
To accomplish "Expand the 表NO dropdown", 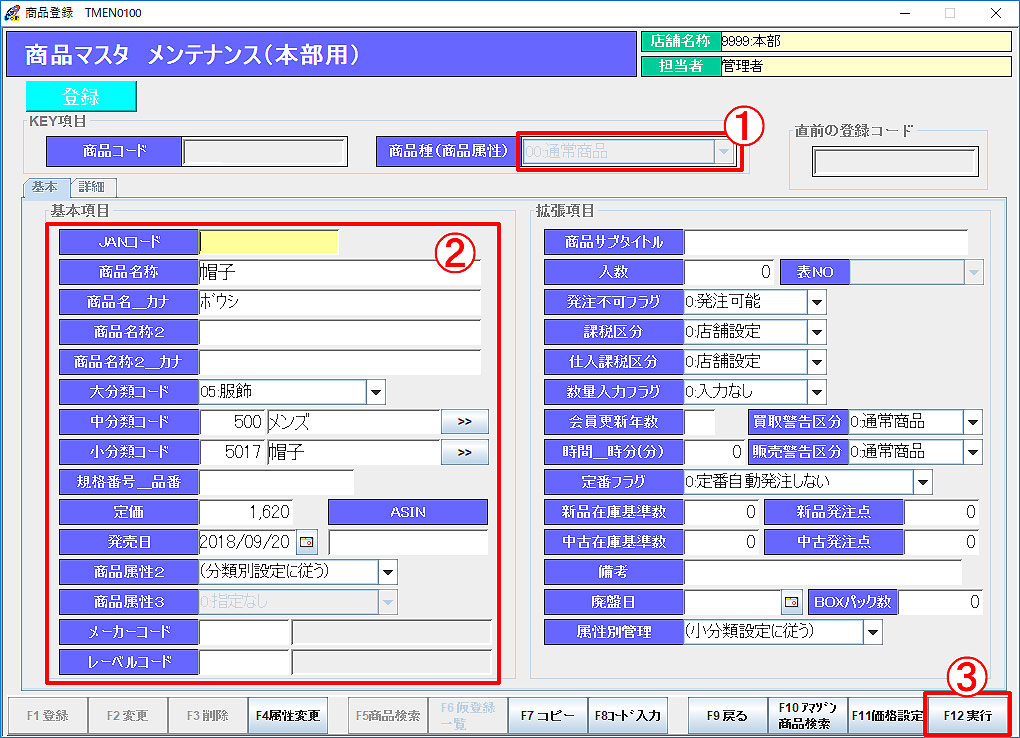I will 973,272.
